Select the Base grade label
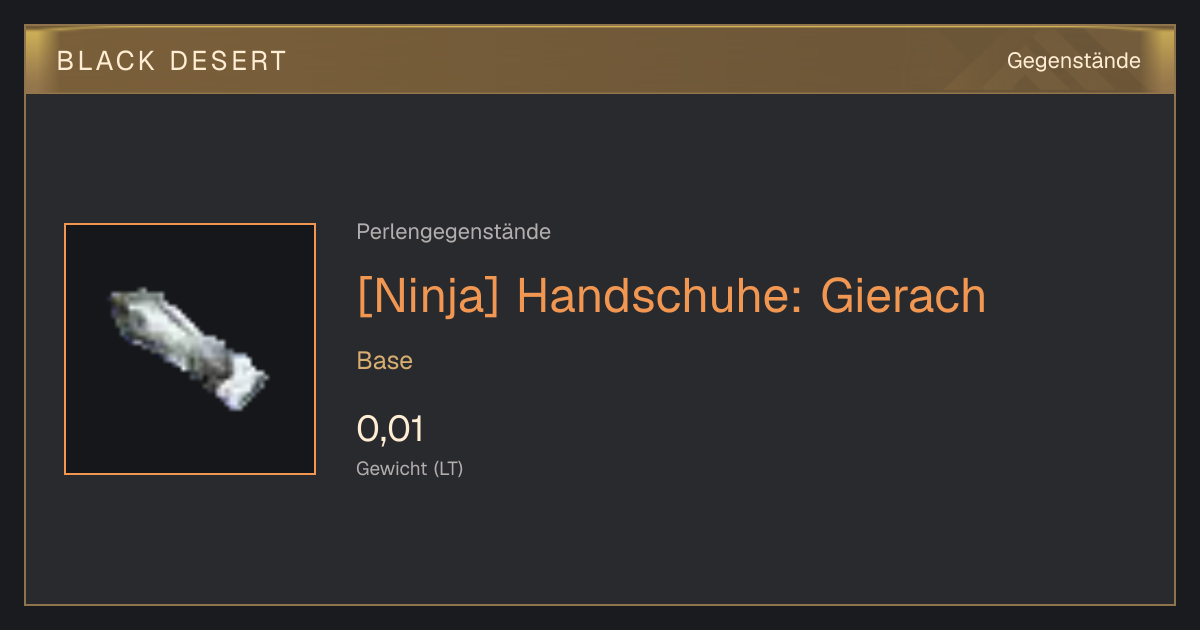The height and width of the screenshot is (630, 1200). point(384,360)
